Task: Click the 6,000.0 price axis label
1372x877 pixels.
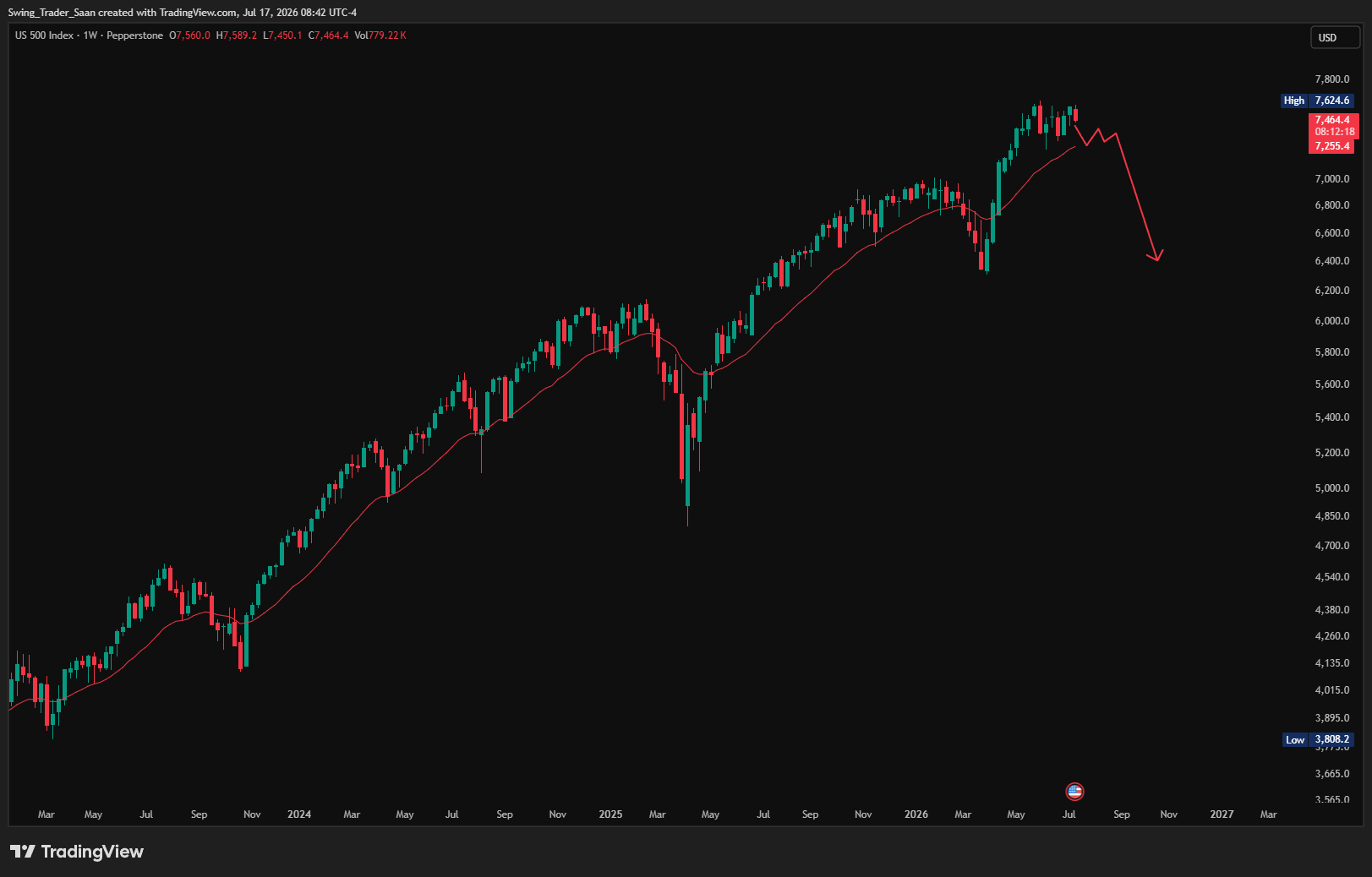Action: (x=1332, y=321)
